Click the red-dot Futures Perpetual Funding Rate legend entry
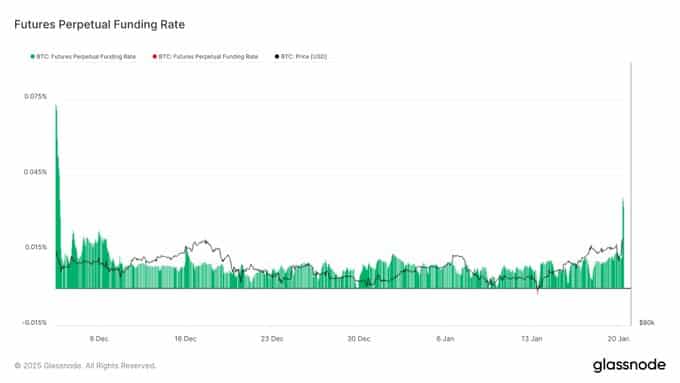Image resolution: width=680 pixels, height=383 pixels. pyautogui.click(x=205, y=56)
